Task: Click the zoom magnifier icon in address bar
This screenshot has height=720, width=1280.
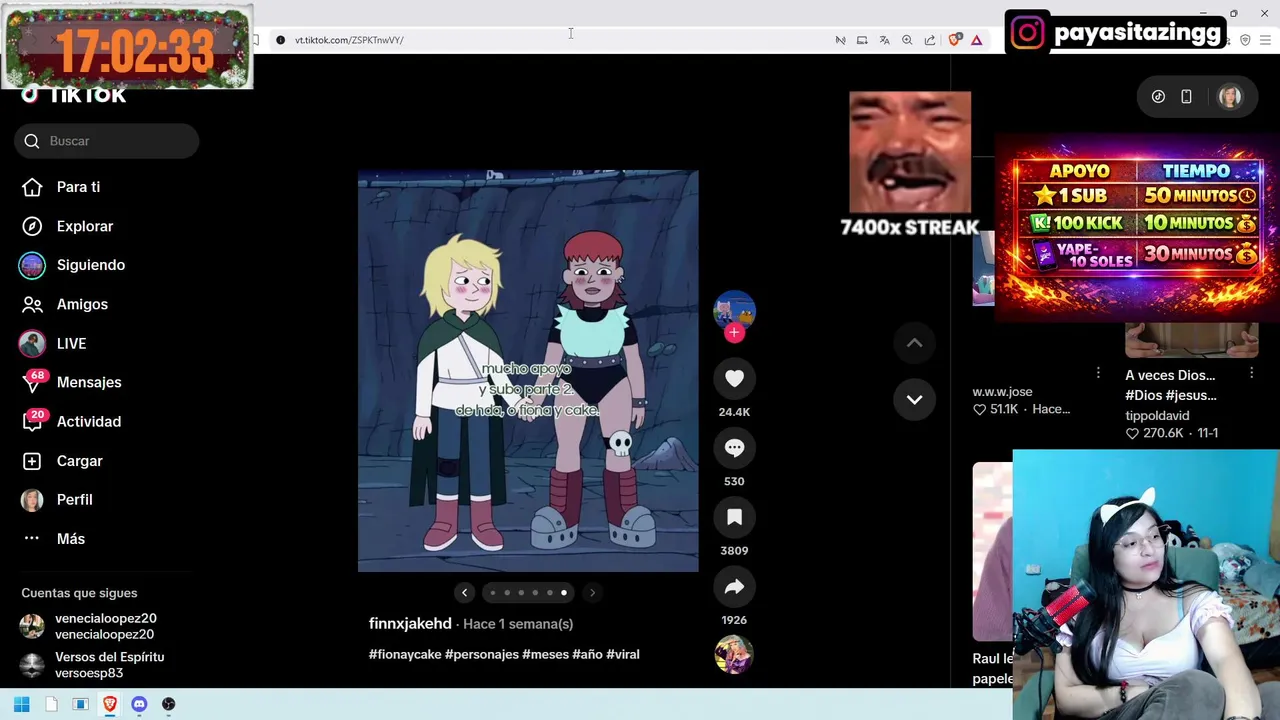Action: [x=907, y=40]
